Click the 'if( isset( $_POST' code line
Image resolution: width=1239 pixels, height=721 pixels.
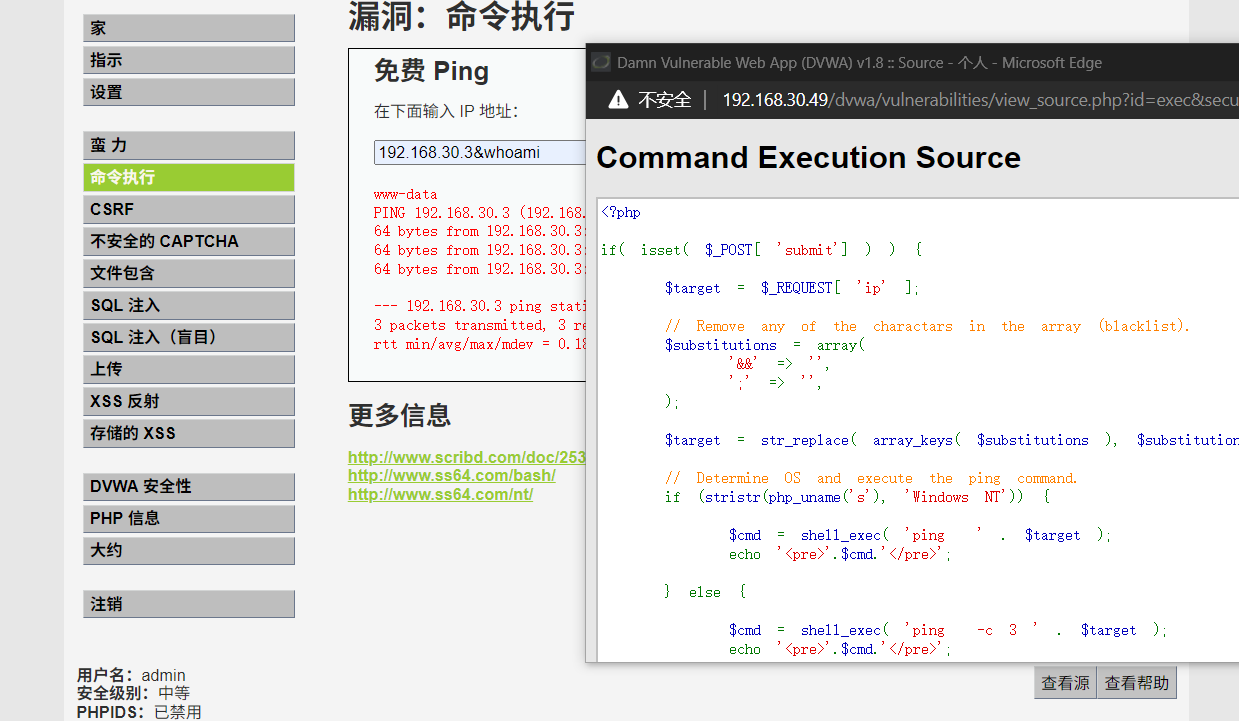click(761, 250)
